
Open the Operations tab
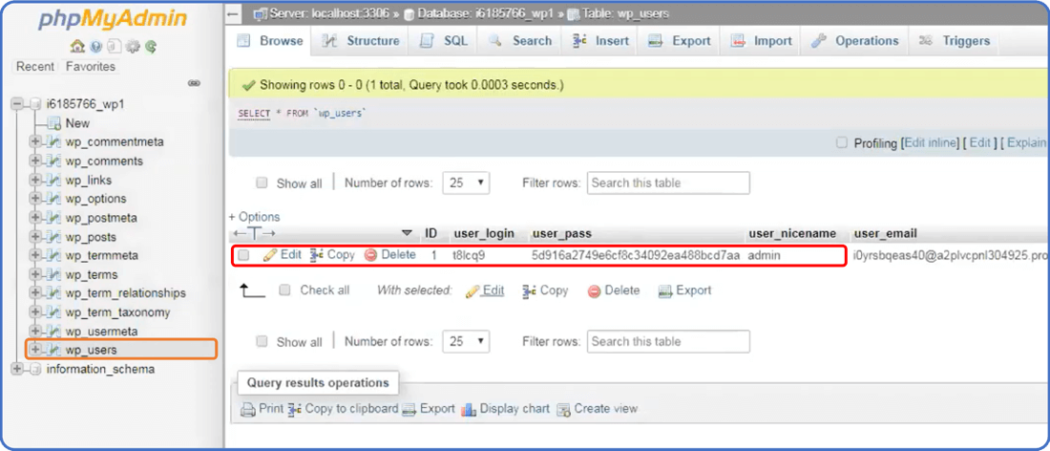[x=854, y=41]
